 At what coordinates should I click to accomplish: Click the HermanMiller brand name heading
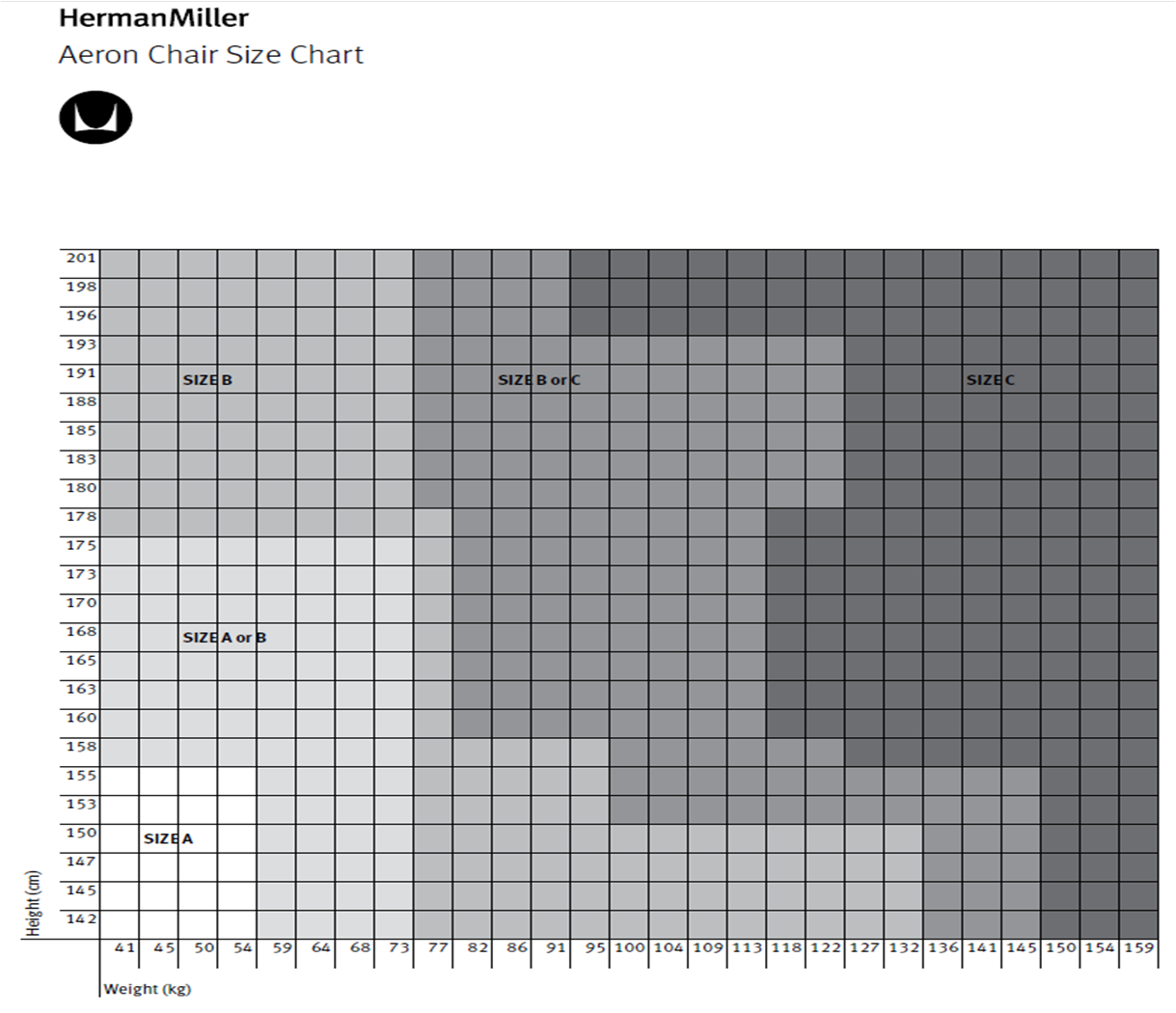coord(153,18)
